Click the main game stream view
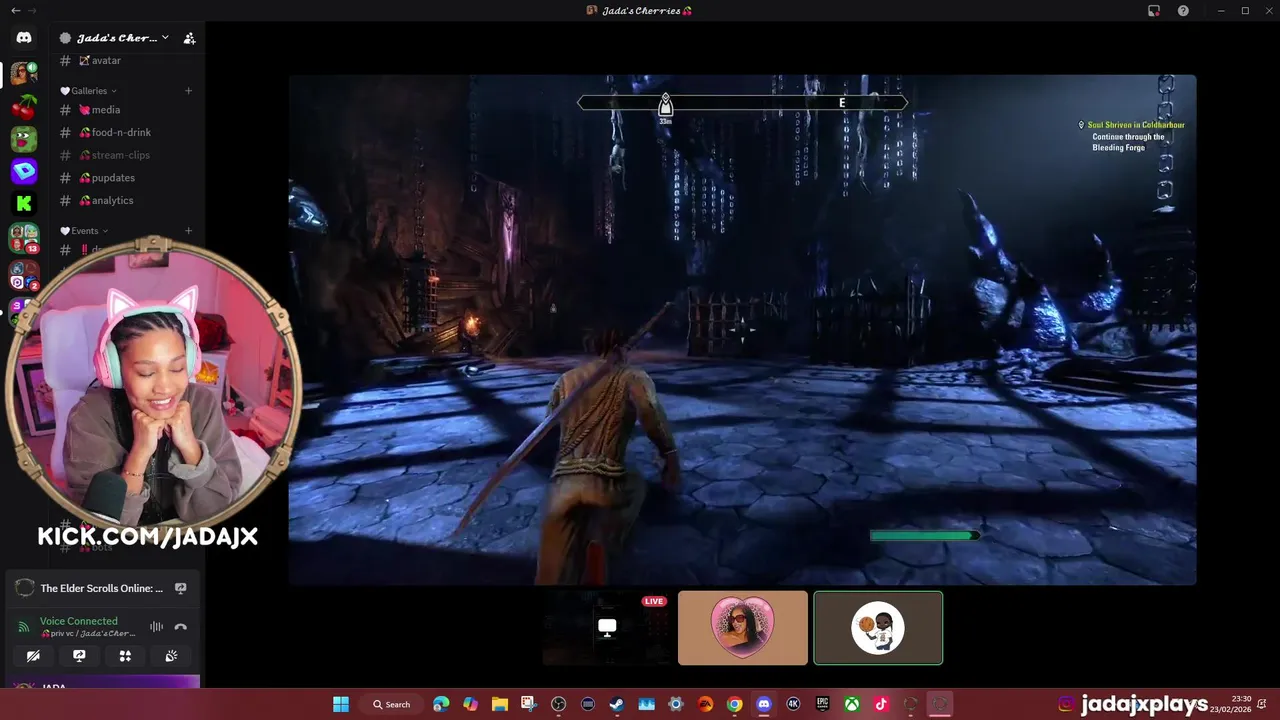This screenshot has width=1280, height=720. tap(742, 329)
